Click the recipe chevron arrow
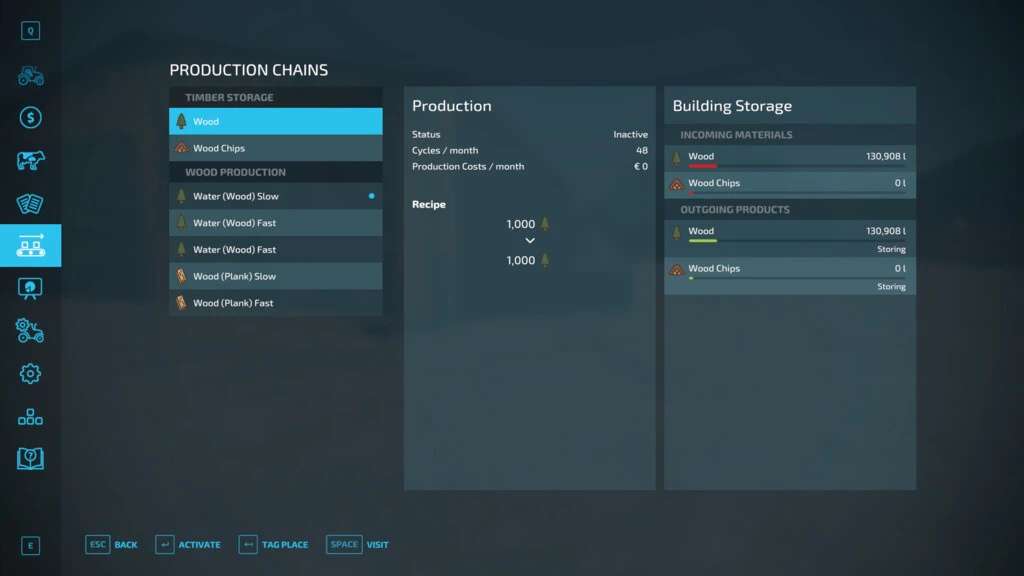Viewport: 1024px width, 576px height. click(x=530, y=241)
